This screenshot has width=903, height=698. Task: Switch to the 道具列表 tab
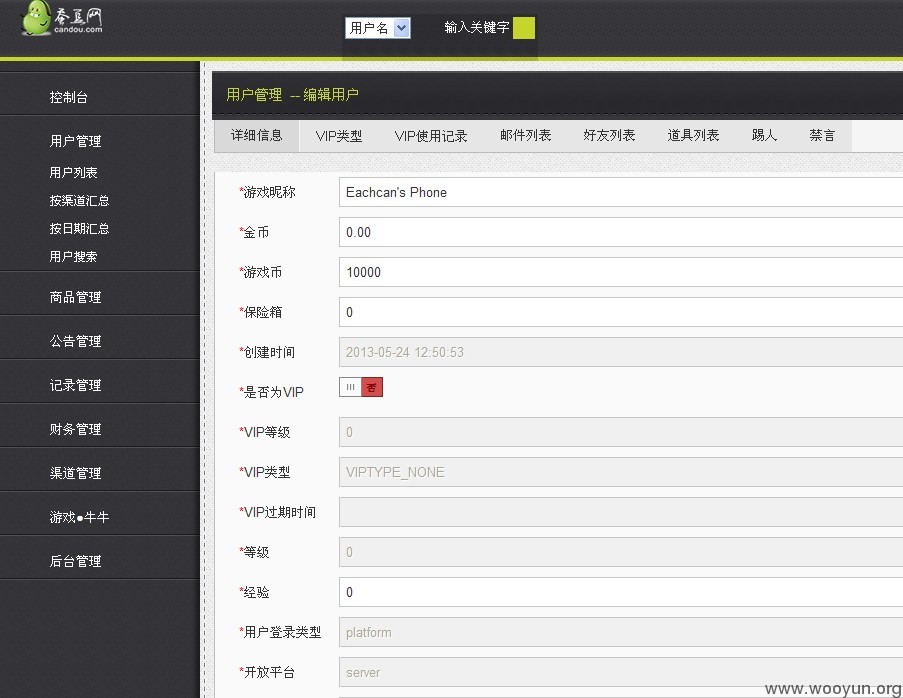tap(693, 136)
